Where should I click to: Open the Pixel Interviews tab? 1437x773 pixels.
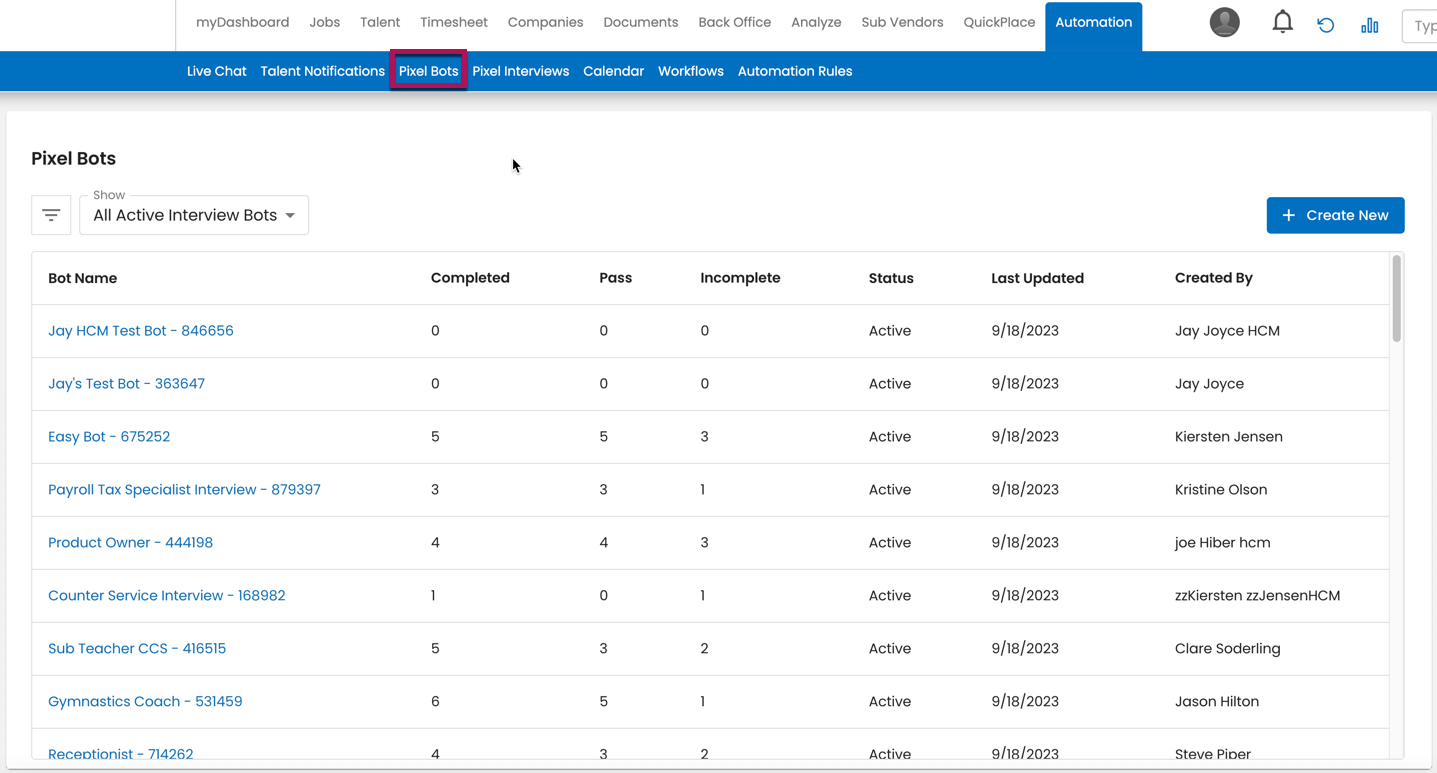[520, 71]
